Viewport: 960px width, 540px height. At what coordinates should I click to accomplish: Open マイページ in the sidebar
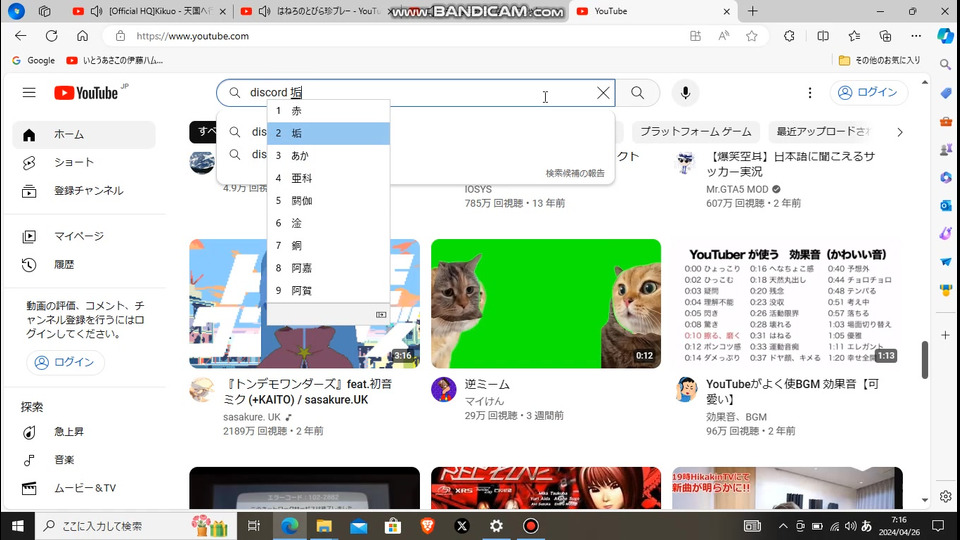tap(84, 236)
